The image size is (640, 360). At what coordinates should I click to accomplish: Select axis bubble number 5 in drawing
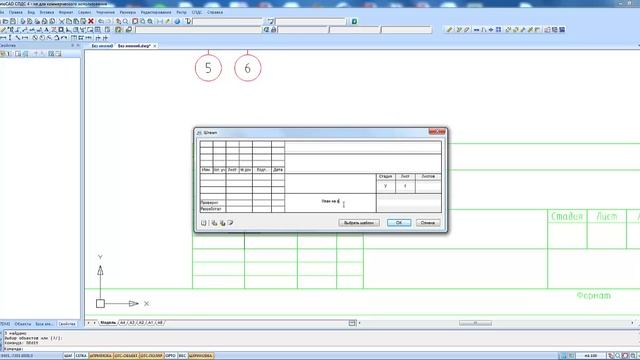pyautogui.click(x=208, y=68)
